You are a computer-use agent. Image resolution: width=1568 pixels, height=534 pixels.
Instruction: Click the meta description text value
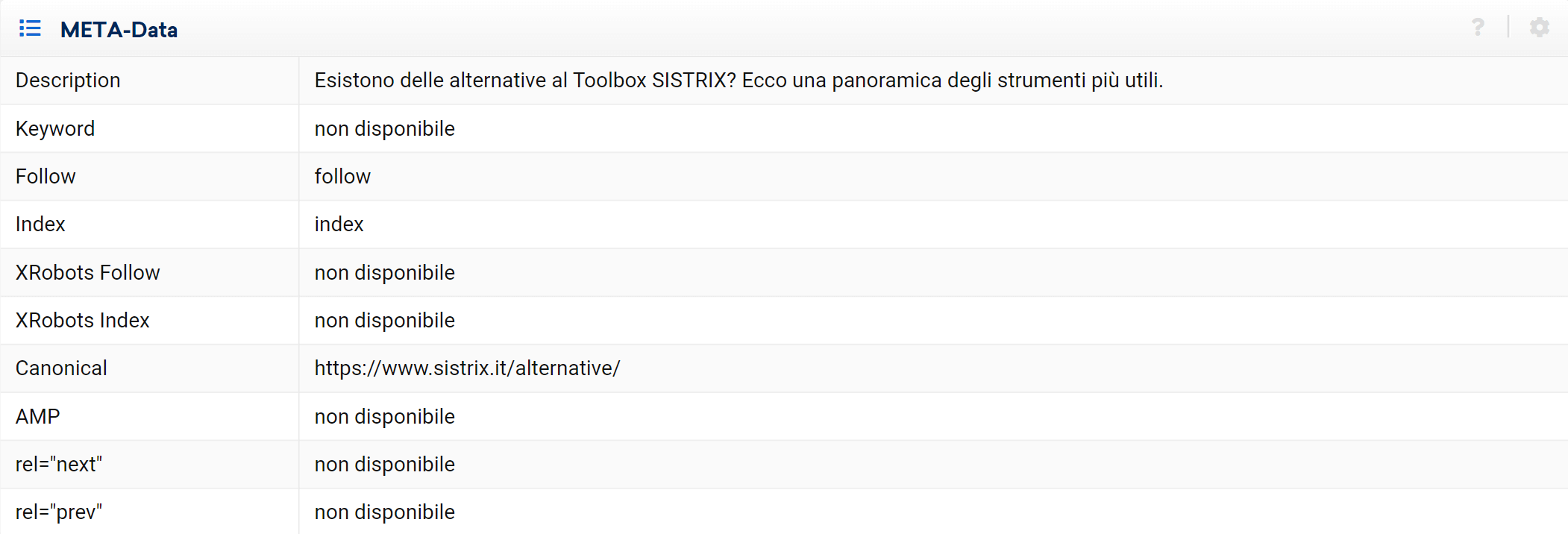click(x=738, y=81)
